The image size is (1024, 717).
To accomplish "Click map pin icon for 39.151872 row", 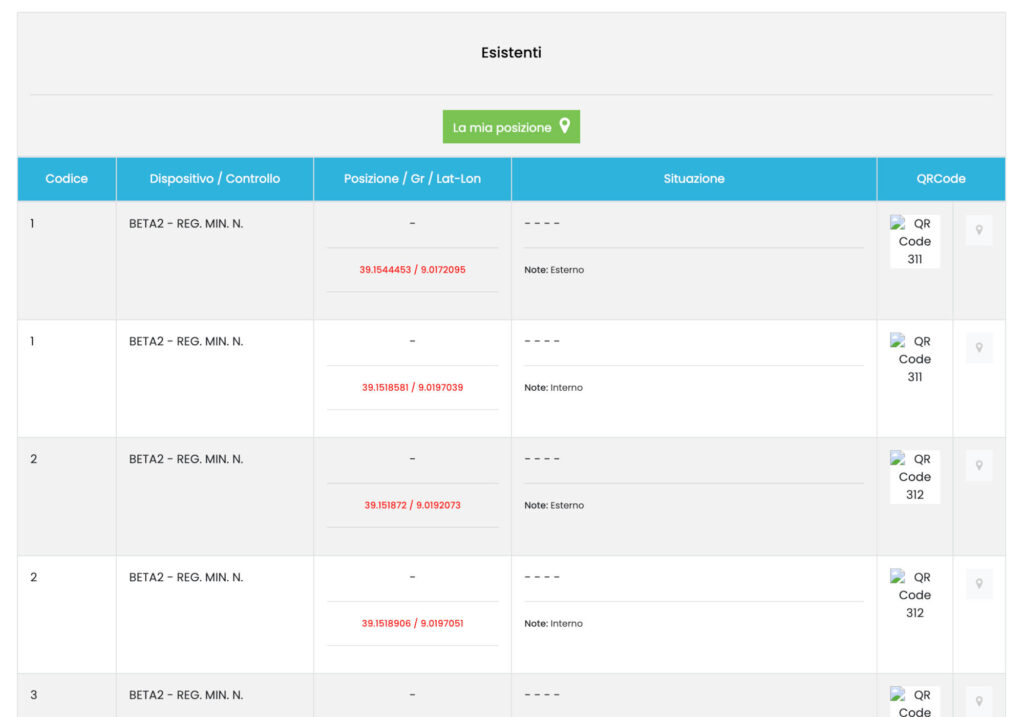I will click(978, 466).
